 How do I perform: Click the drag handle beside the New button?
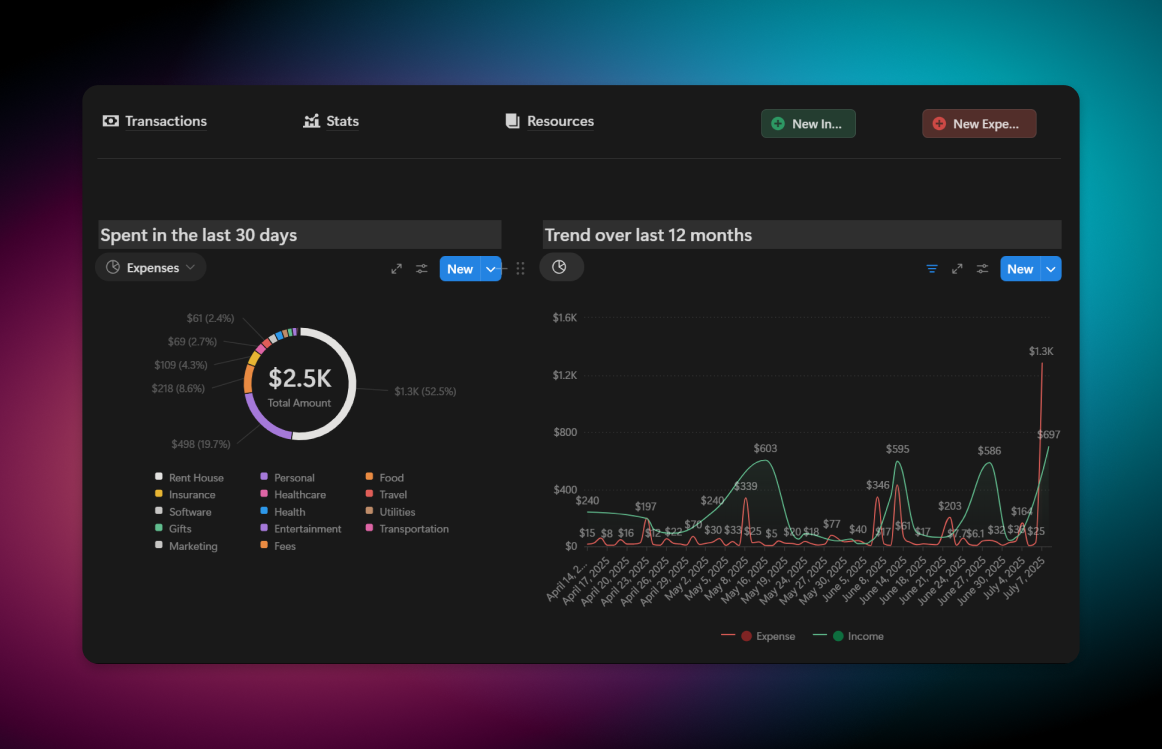(520, 268)
